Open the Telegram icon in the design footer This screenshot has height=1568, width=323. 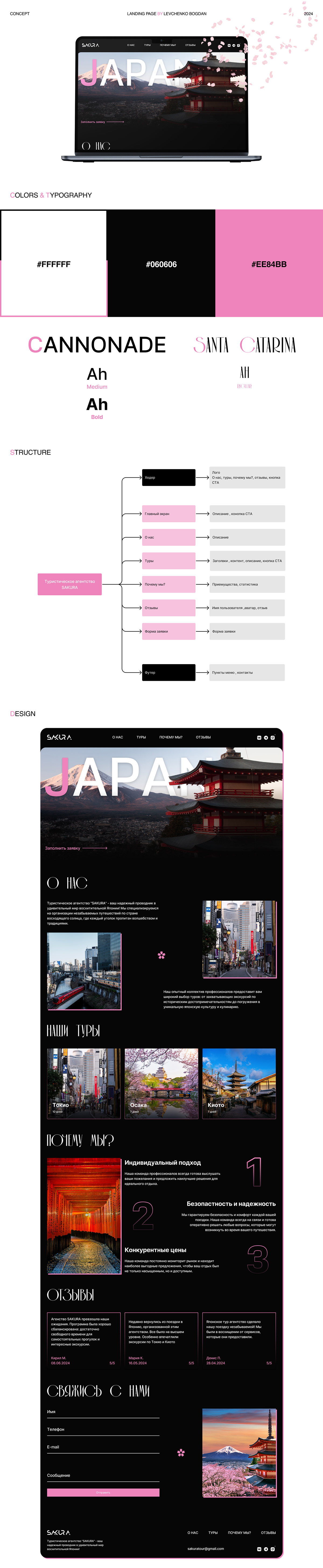[266, 1549]
